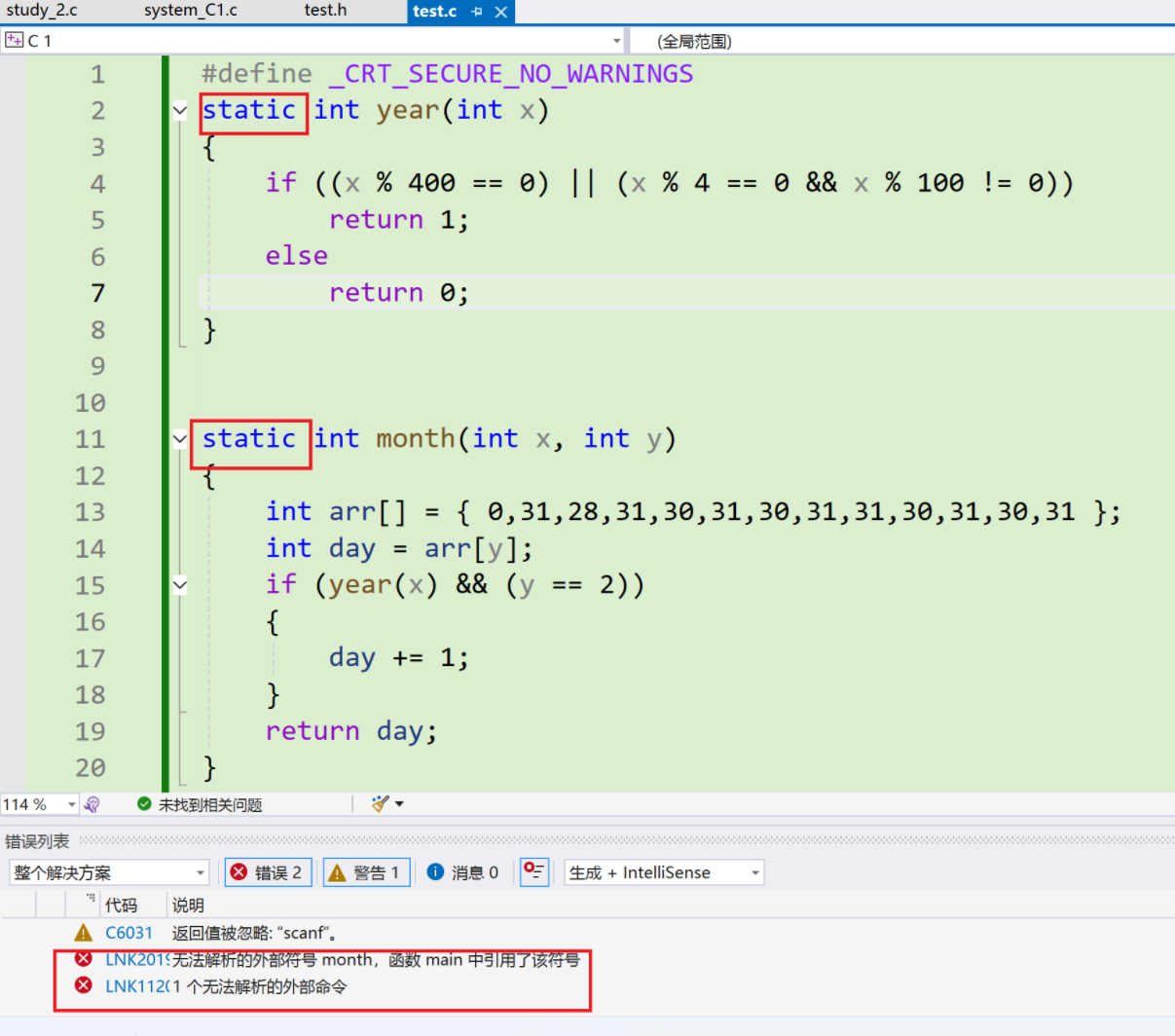Sort by the 说明 column header
The width and height of the screenshot is (1175, 1036).
click(x=188, y=906)
